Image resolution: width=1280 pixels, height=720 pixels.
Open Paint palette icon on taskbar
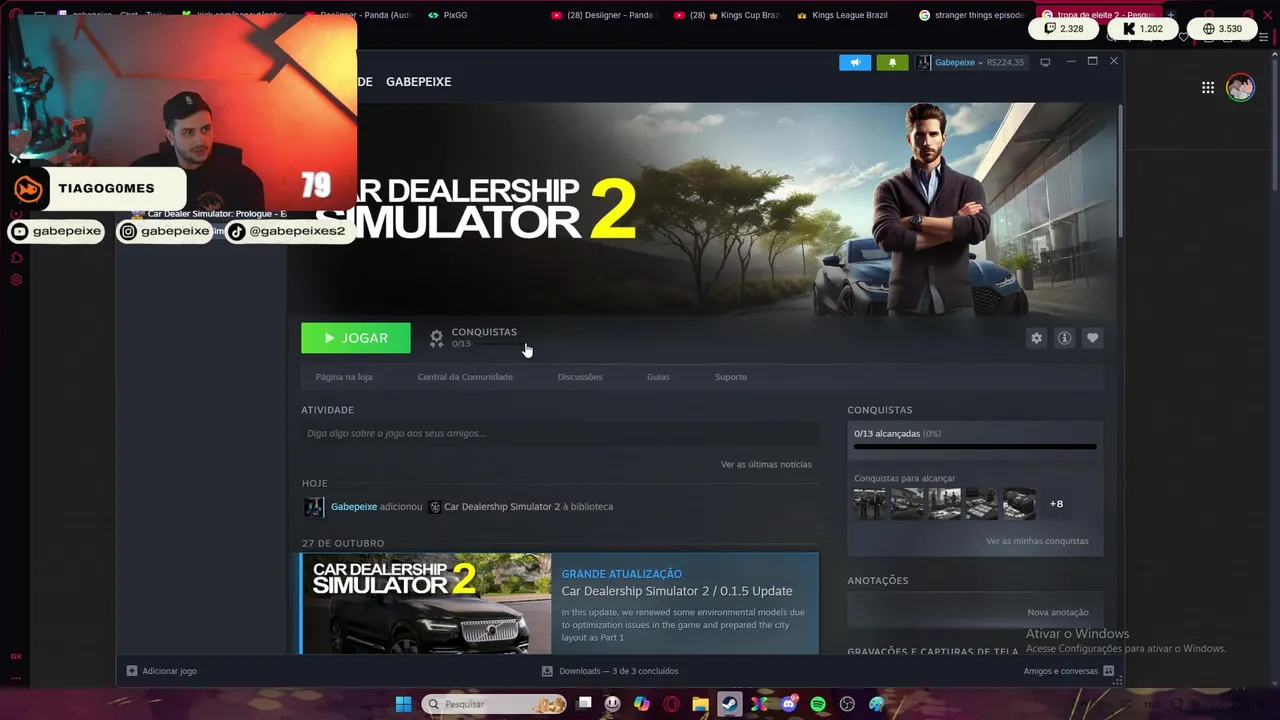(877, 704)
